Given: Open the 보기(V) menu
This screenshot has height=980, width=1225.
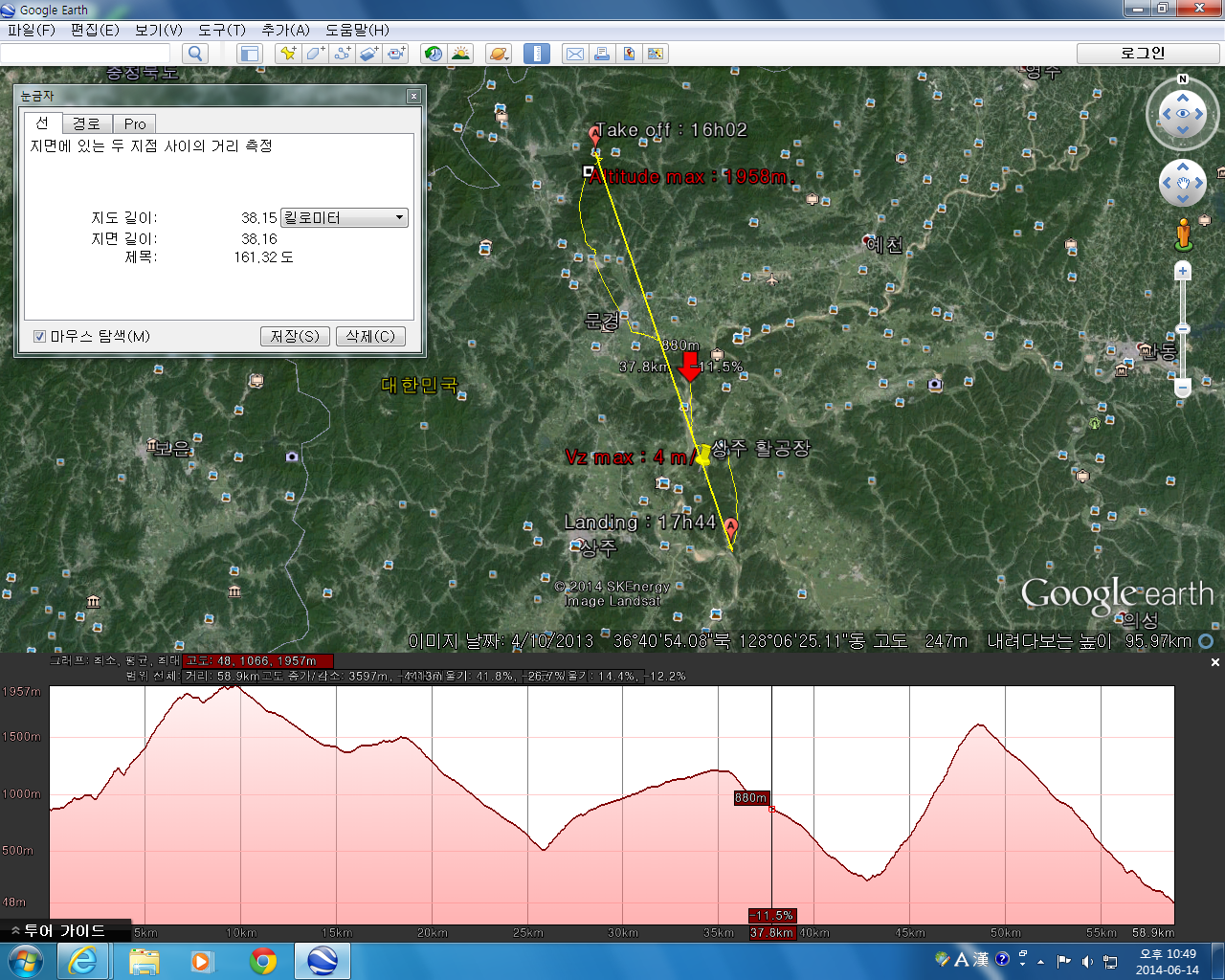Looking at the screenshot, I should click(158, 30).
